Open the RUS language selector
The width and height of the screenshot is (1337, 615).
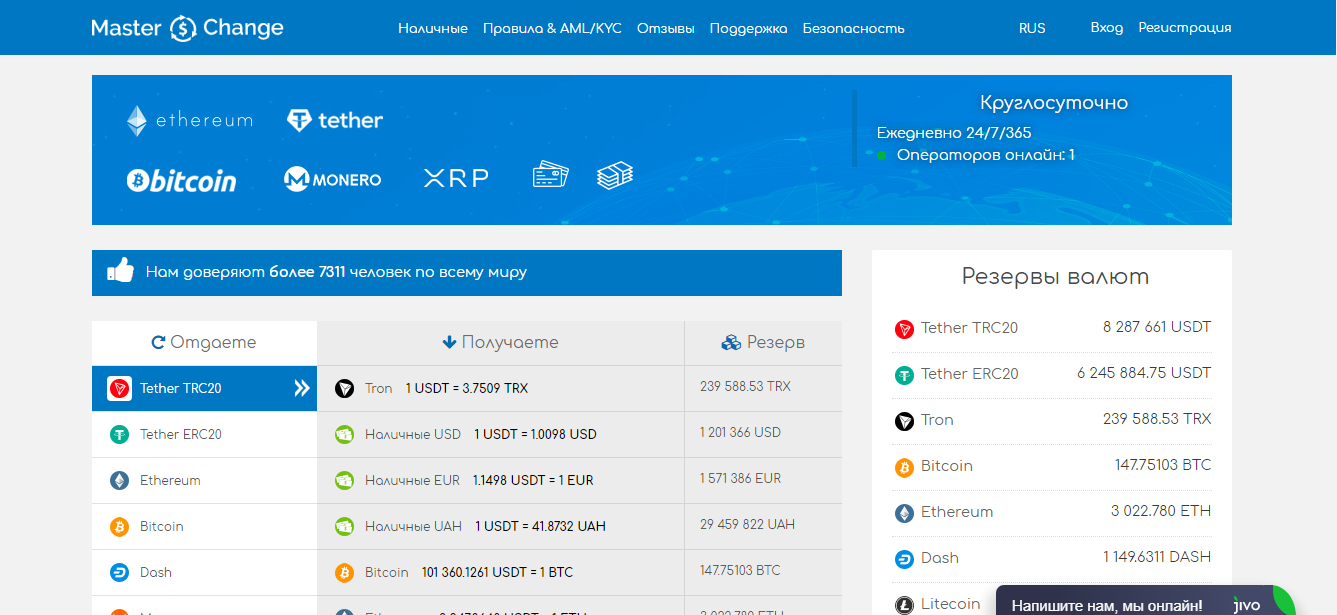pos(1032,28)
